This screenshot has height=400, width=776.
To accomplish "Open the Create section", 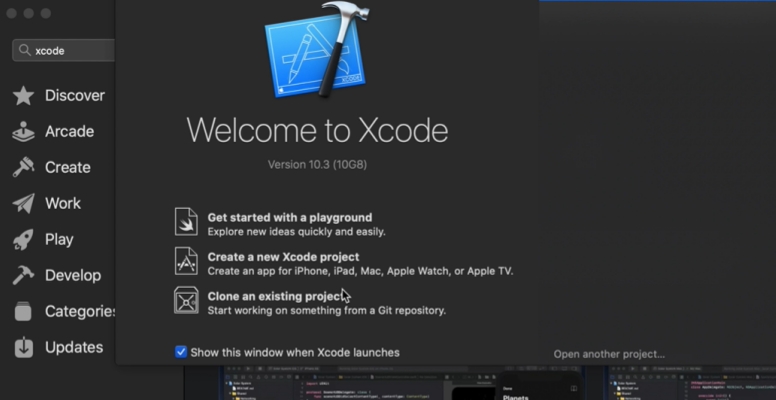I will pyautogui.click(x=68, y=167).
